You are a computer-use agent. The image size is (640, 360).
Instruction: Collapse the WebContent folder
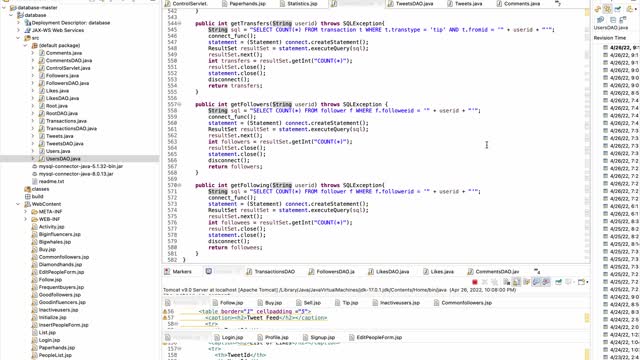[x=18, y=204]
